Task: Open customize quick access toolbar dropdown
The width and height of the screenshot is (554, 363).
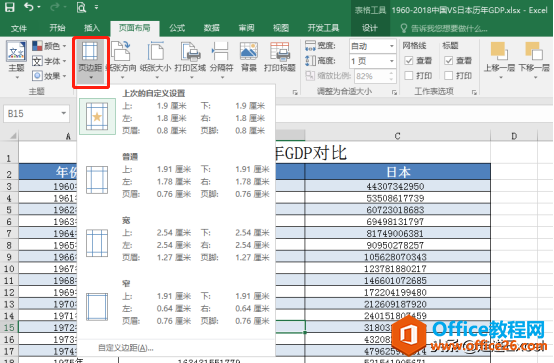Action: point(96,7)
